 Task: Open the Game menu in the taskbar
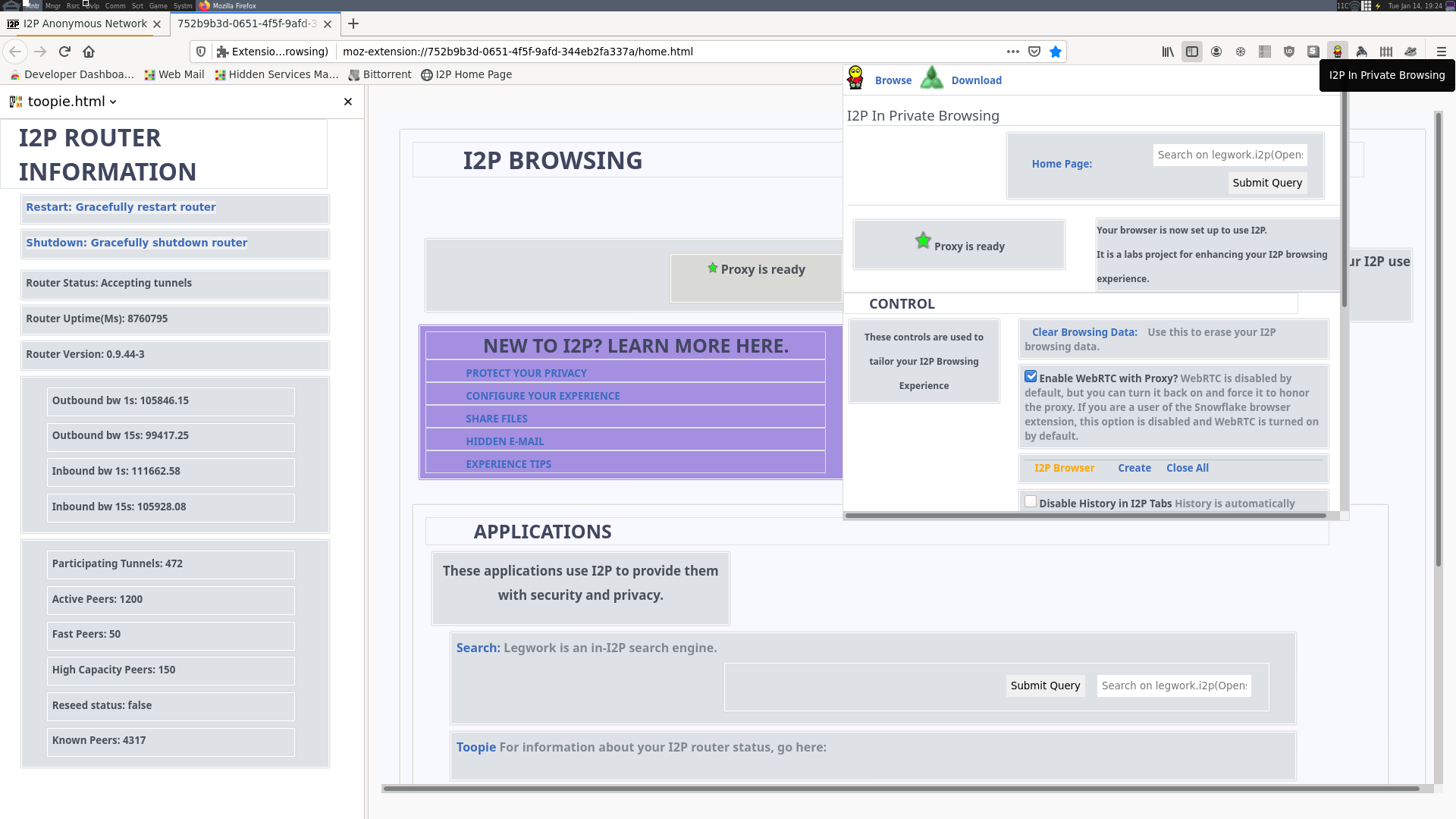[158, 5]
